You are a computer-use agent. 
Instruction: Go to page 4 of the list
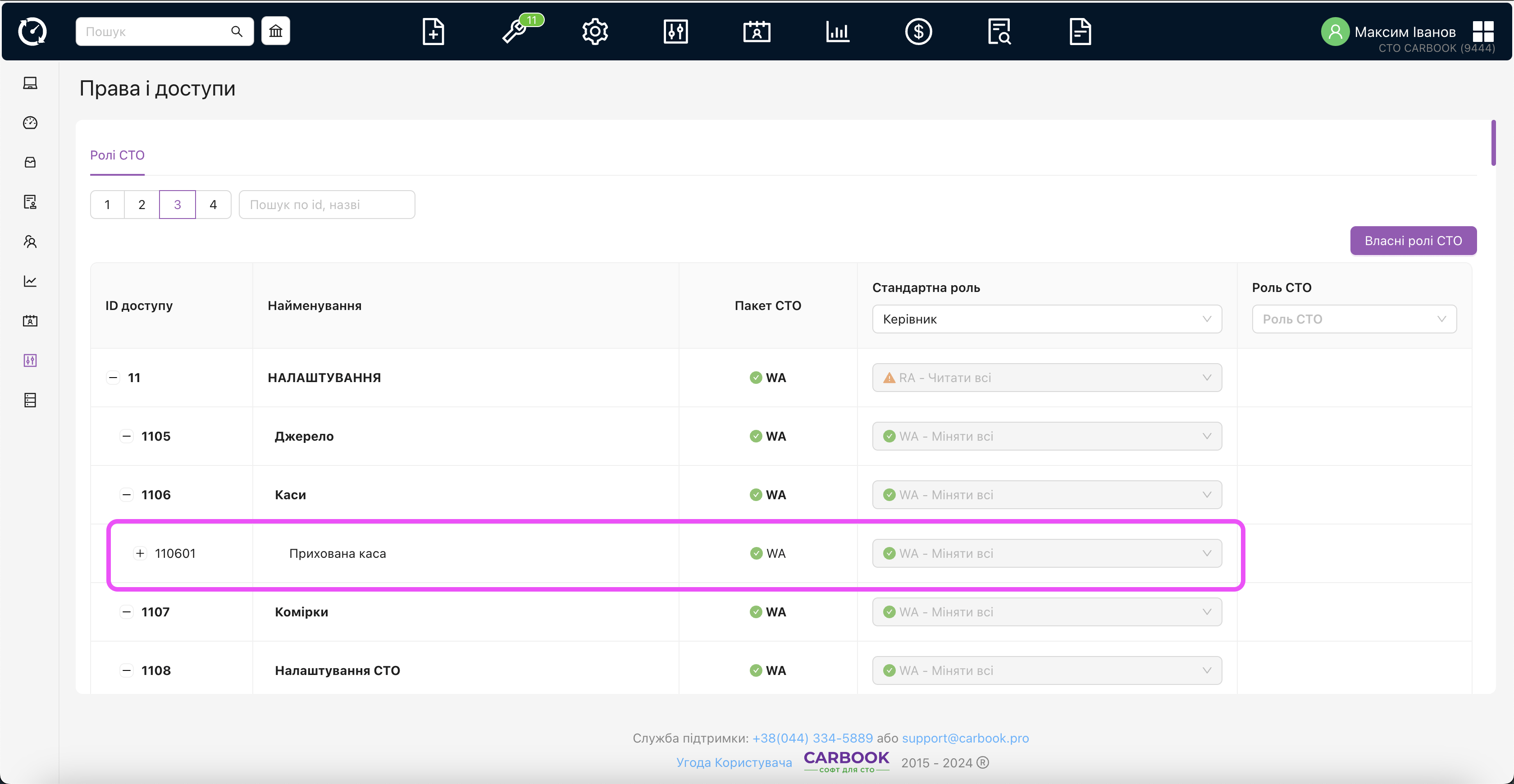[213, 205]
